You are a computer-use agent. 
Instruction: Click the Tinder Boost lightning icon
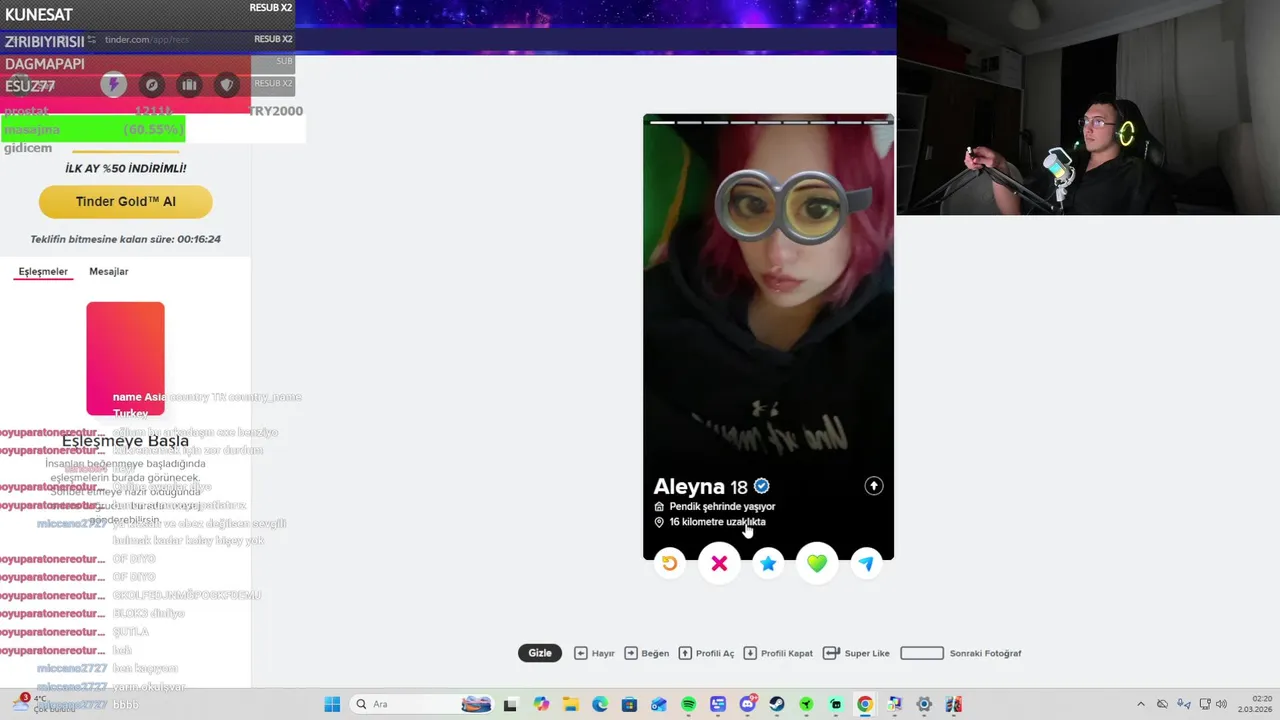pyautogui.click(x=113, y=85)
